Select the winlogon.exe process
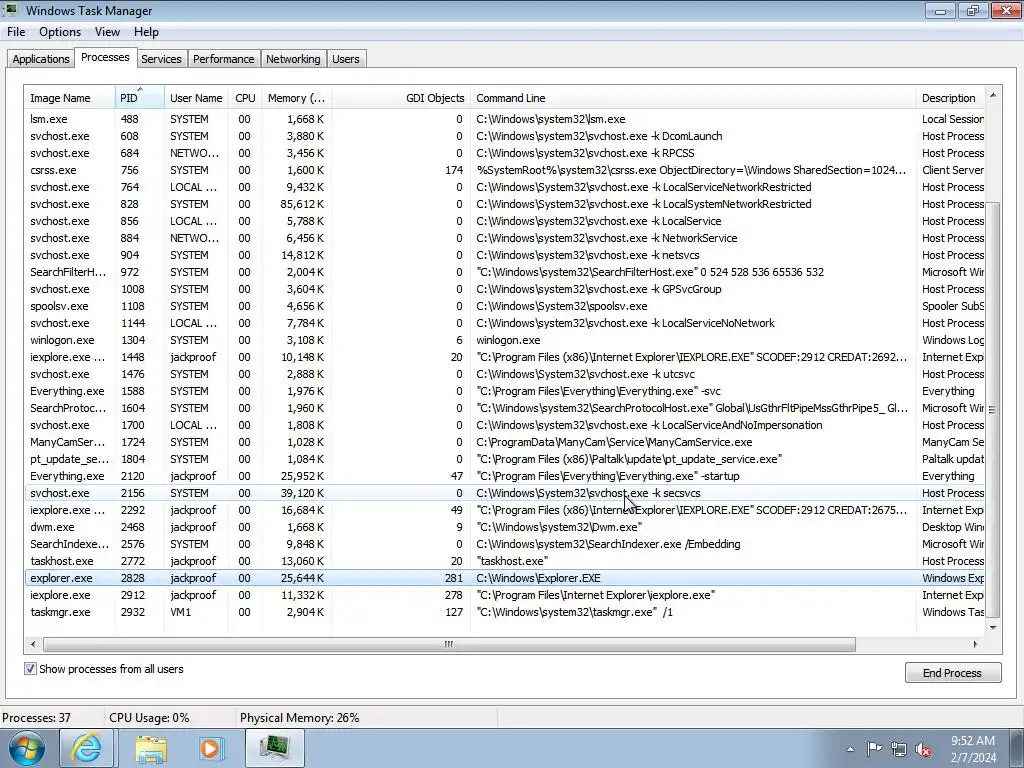Image resolution: width=1024 pixels, height=768 pixels. [504, 340]
